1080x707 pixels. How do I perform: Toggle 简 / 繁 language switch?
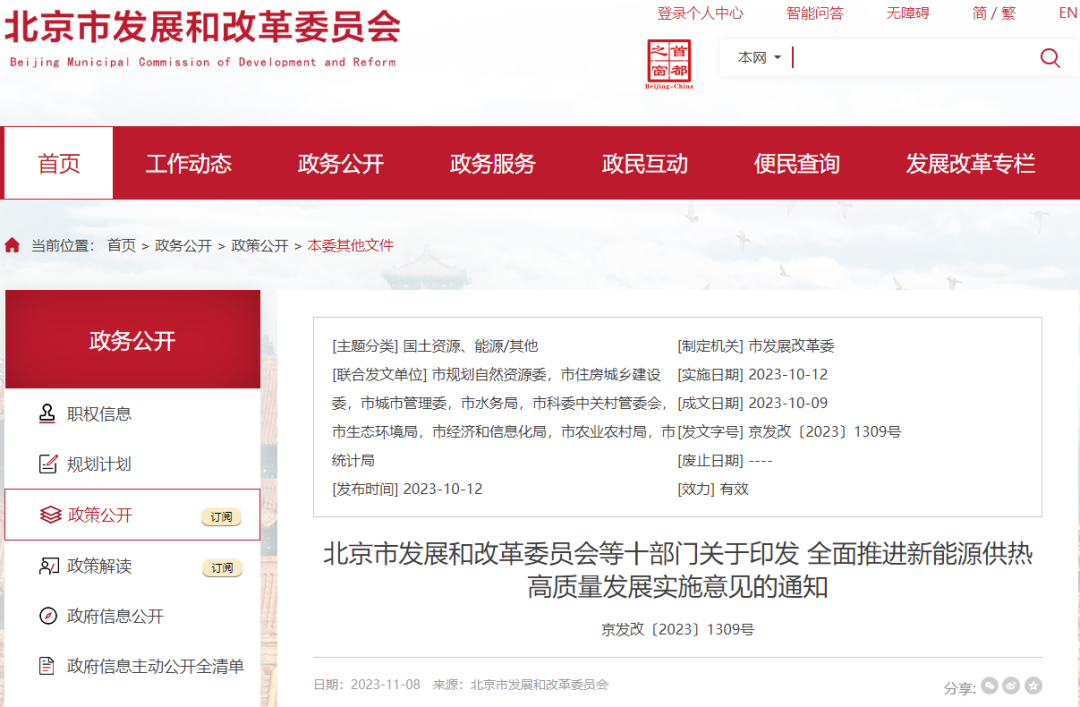(x=994, y=13)
